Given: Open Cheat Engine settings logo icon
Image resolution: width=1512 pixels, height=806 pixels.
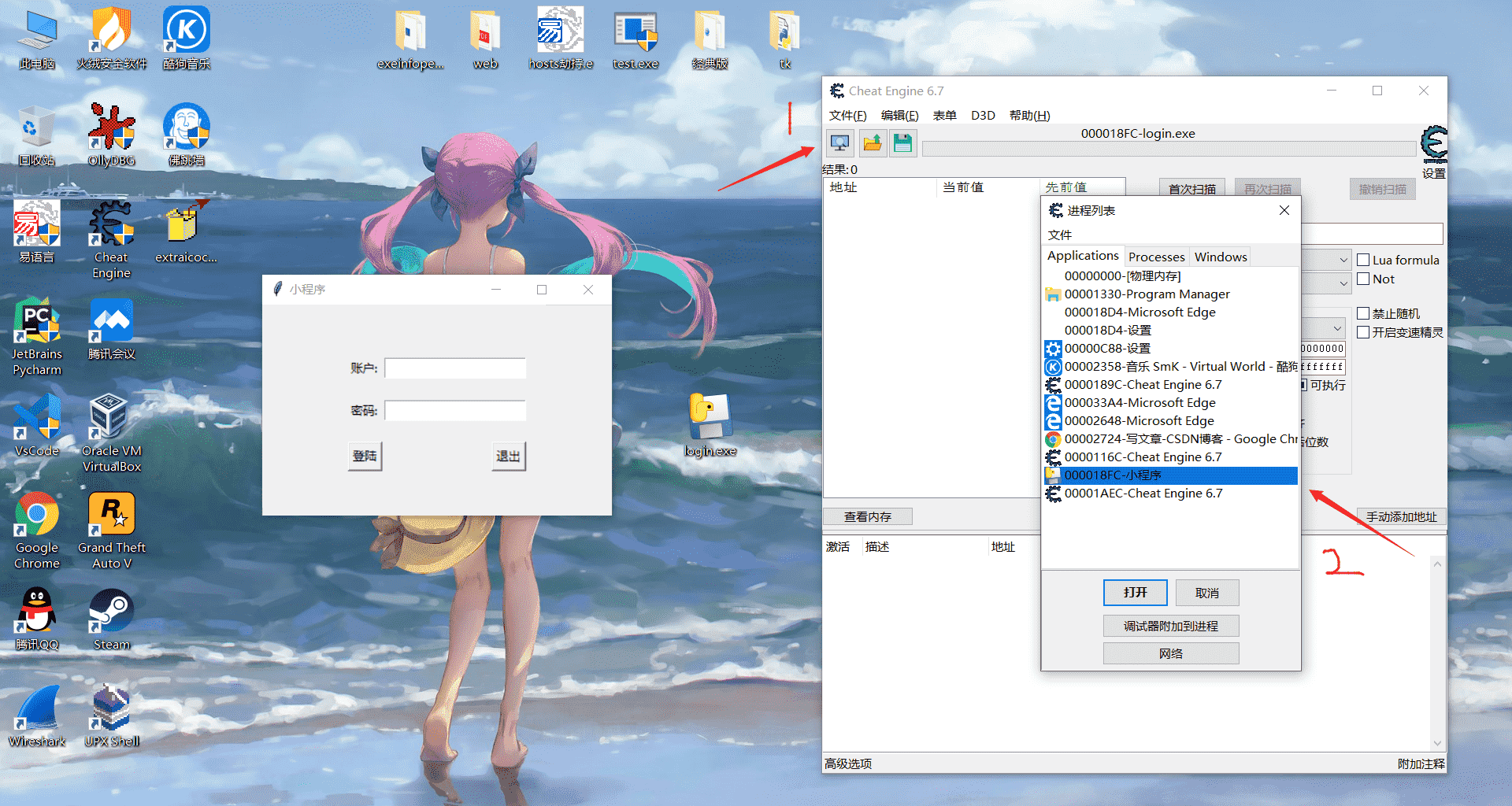Looking at the screenshot, I should pos(1434,143).
